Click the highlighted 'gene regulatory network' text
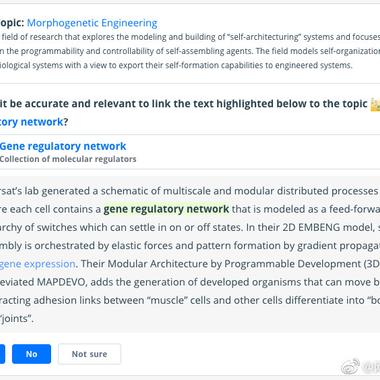Screen dimensions: 380x380 pyautogui.click(x=166, y=209)
